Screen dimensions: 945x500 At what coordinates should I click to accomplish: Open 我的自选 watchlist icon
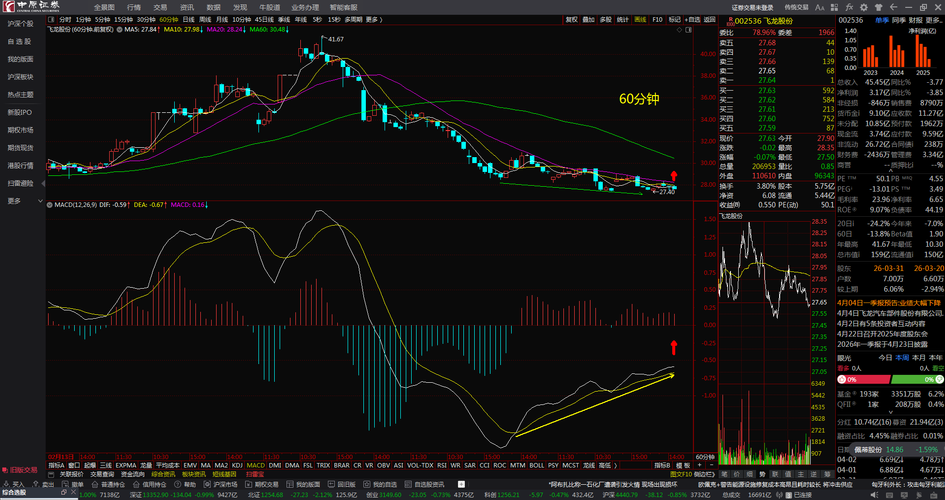(x=366, y=484)
